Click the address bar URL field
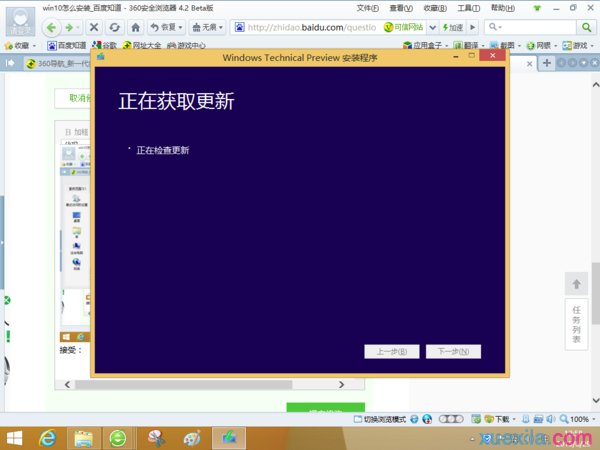This screenshot has height=450, width=600. point(311,27)
